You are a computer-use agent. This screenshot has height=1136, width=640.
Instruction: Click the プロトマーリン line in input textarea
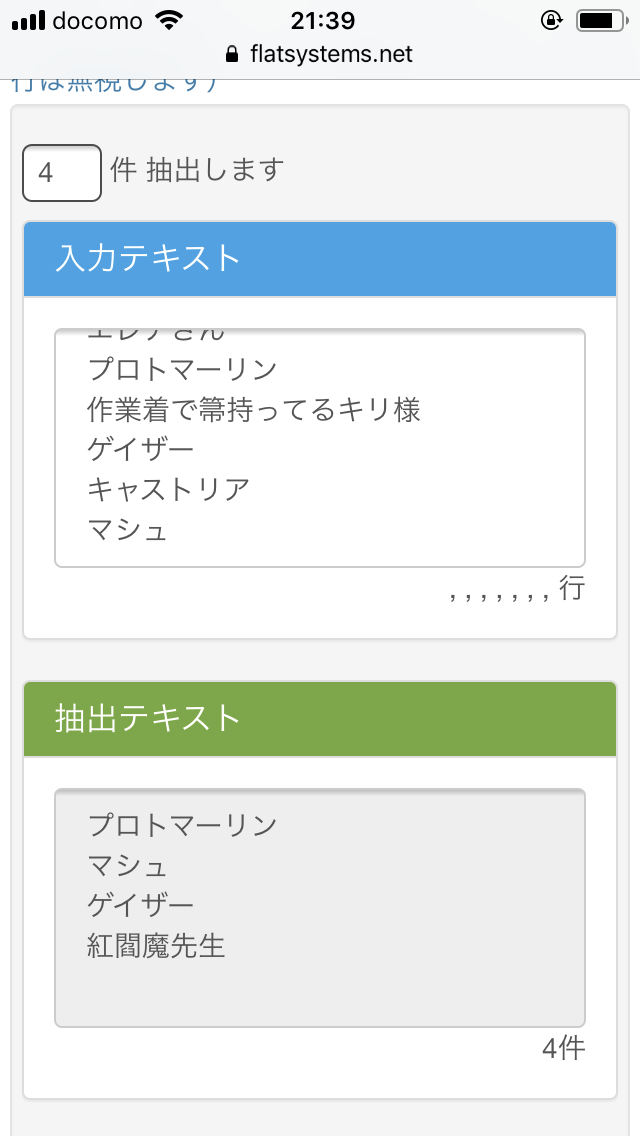point(182,369)
